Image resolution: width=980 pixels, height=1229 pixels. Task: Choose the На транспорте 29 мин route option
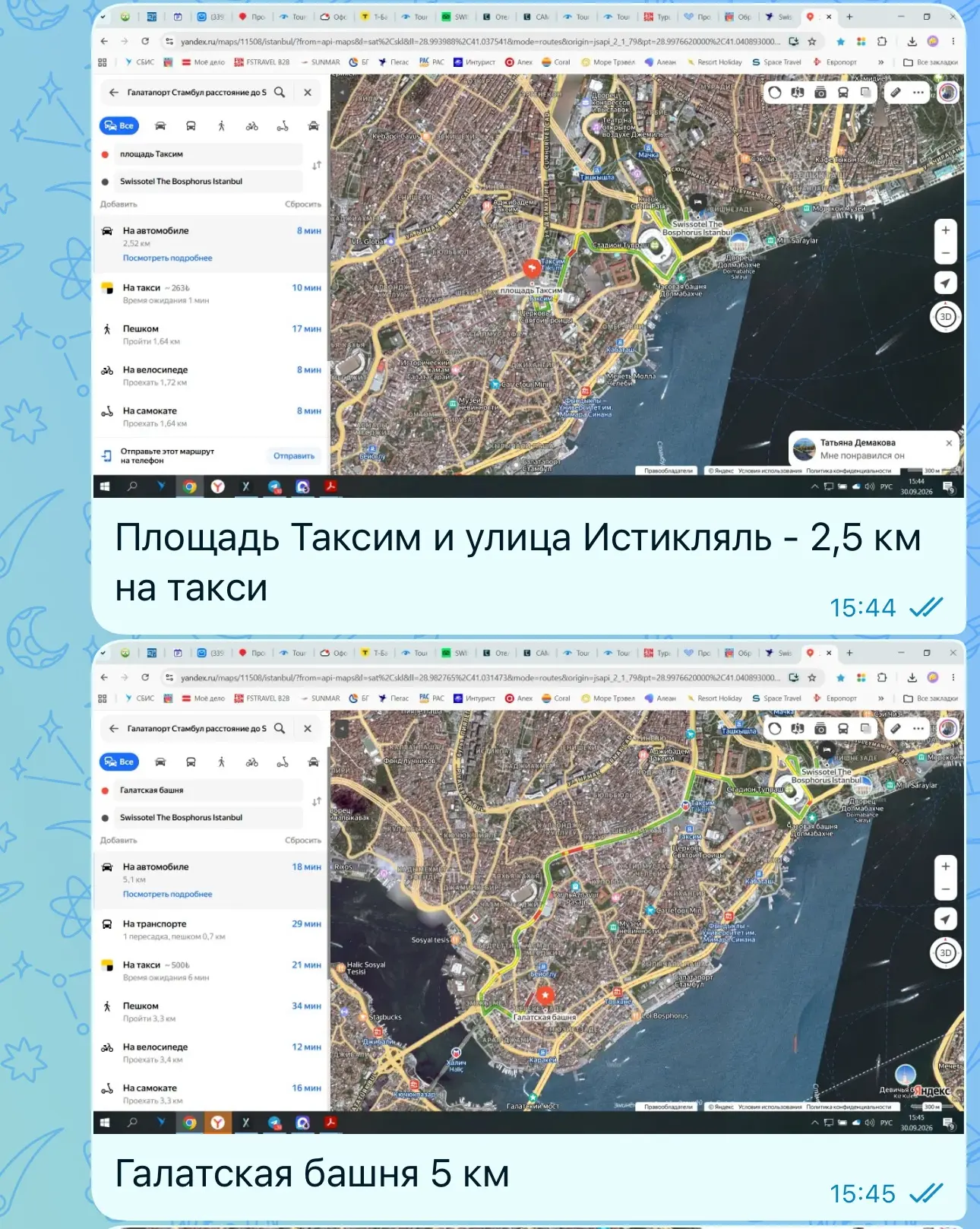click(x=211, y=930)
